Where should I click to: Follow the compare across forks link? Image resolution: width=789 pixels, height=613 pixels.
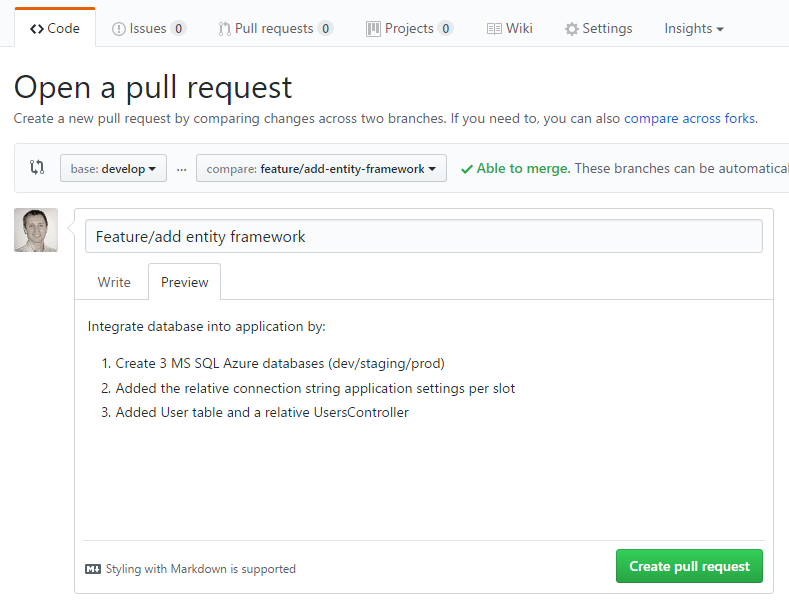pyautogui.click(x=690, y=118)
